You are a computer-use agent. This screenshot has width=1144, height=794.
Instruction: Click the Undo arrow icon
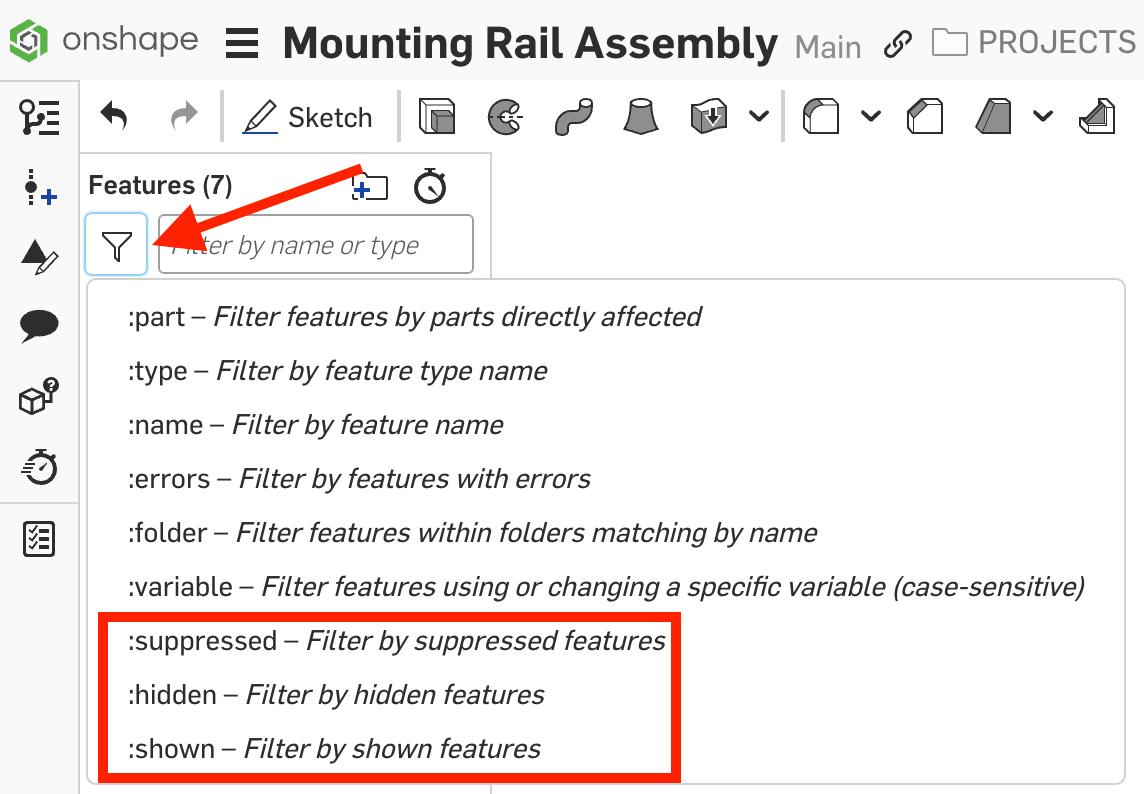click(114, 118)
